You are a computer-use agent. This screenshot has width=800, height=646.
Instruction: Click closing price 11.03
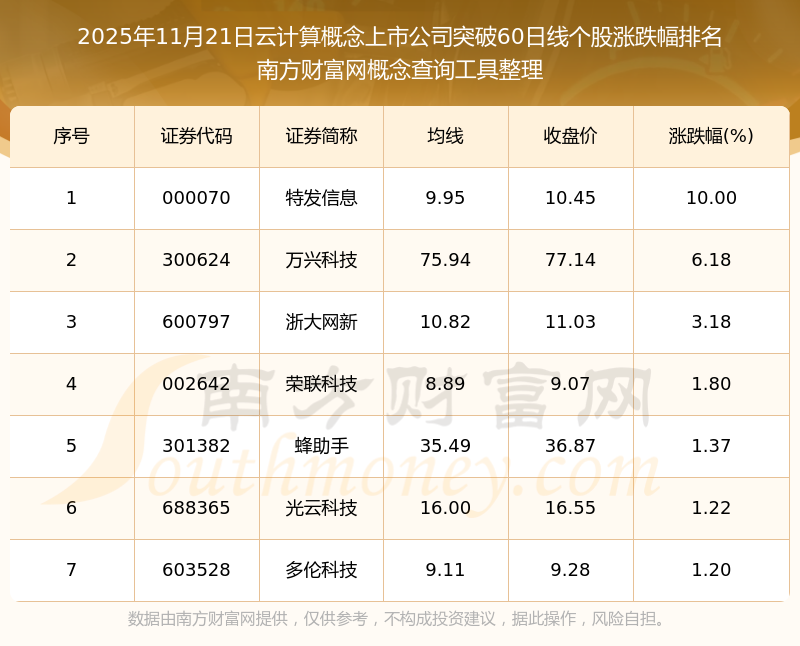(x=570, y=322)
